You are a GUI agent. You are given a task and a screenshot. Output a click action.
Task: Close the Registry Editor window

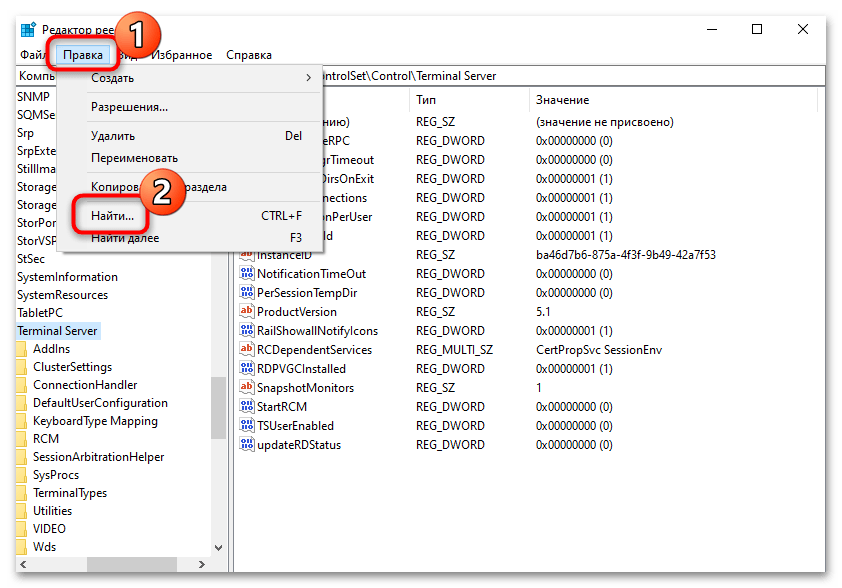[803, 30]
